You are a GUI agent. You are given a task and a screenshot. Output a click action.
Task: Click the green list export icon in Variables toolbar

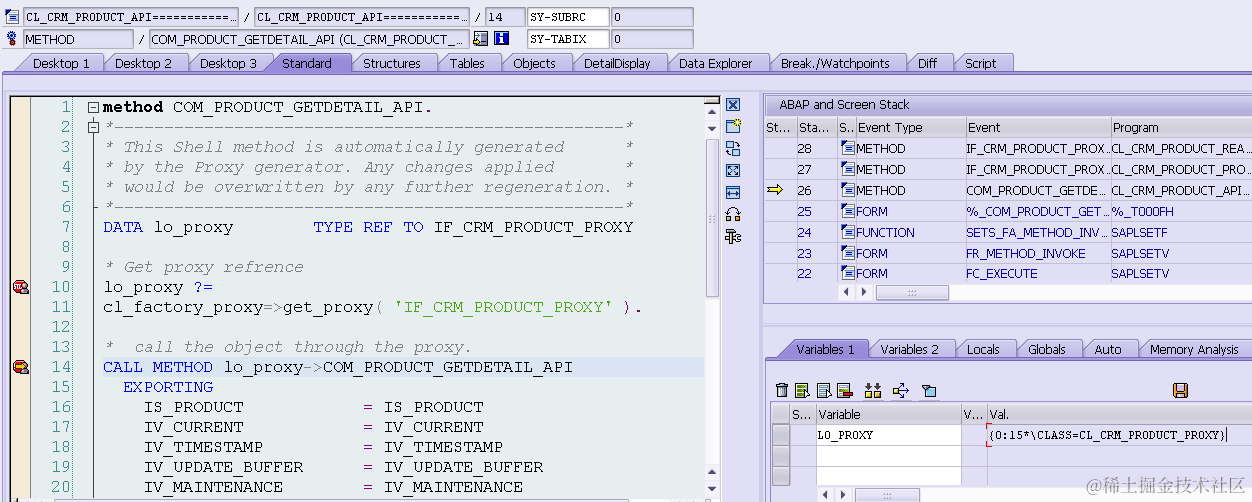[x=802, y=390]
